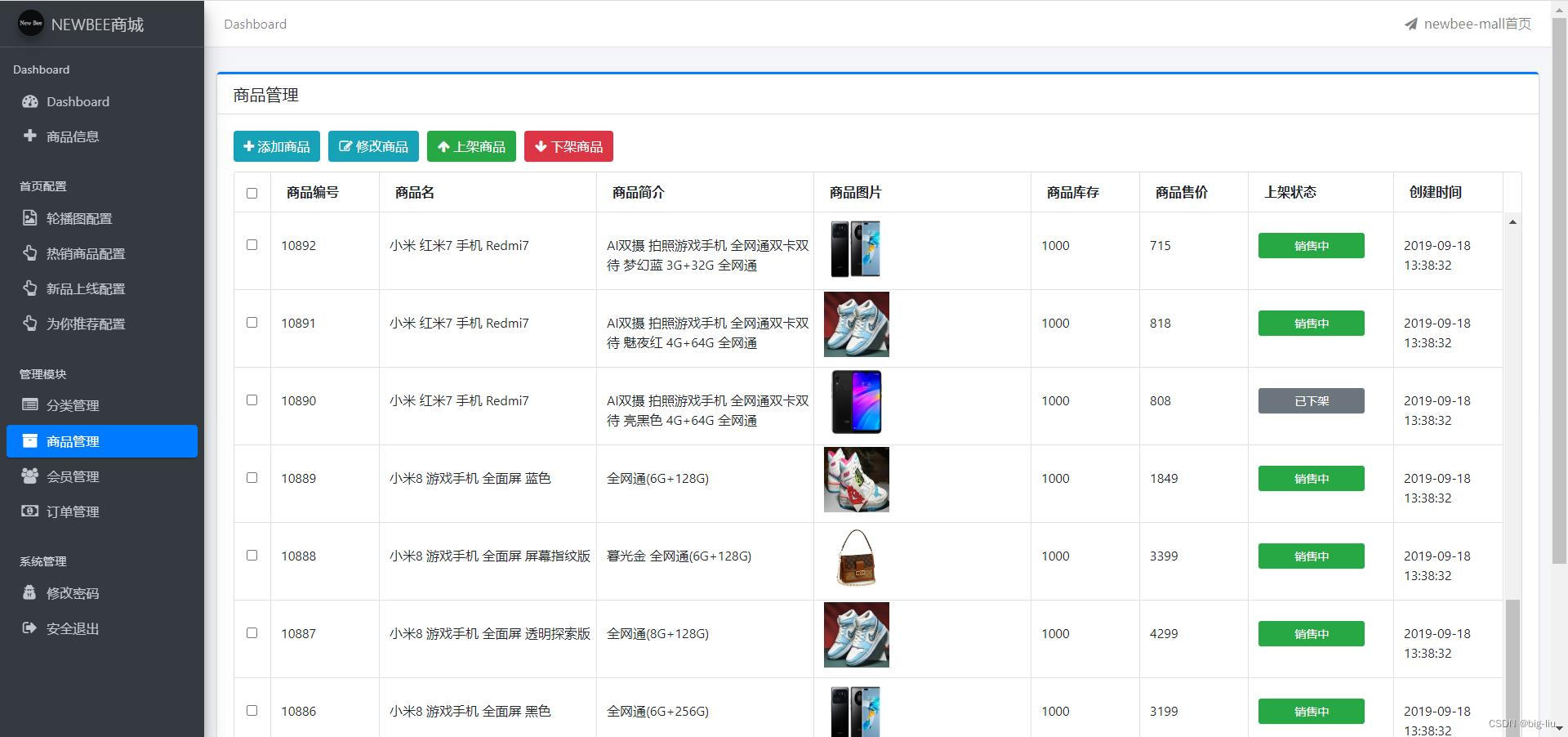
Task: Click the red 下架商品 button
Action: point(568,146)
